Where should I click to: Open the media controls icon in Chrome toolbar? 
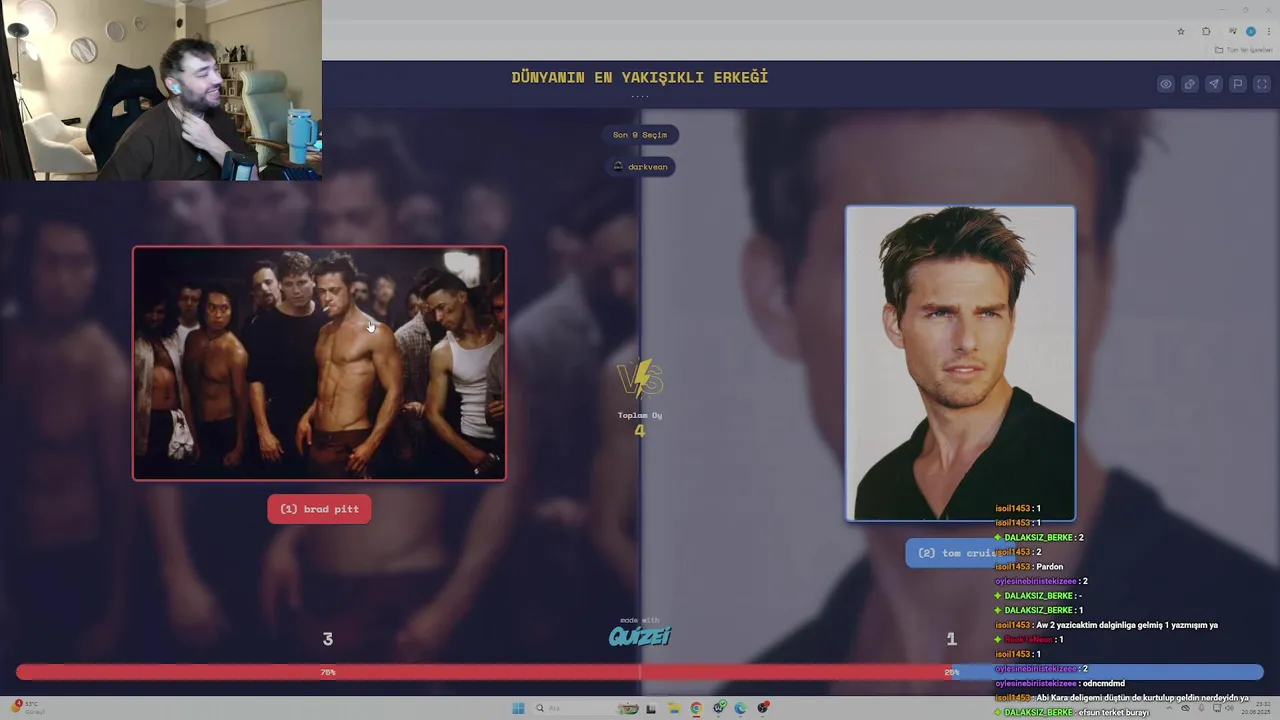point(1233,31)
